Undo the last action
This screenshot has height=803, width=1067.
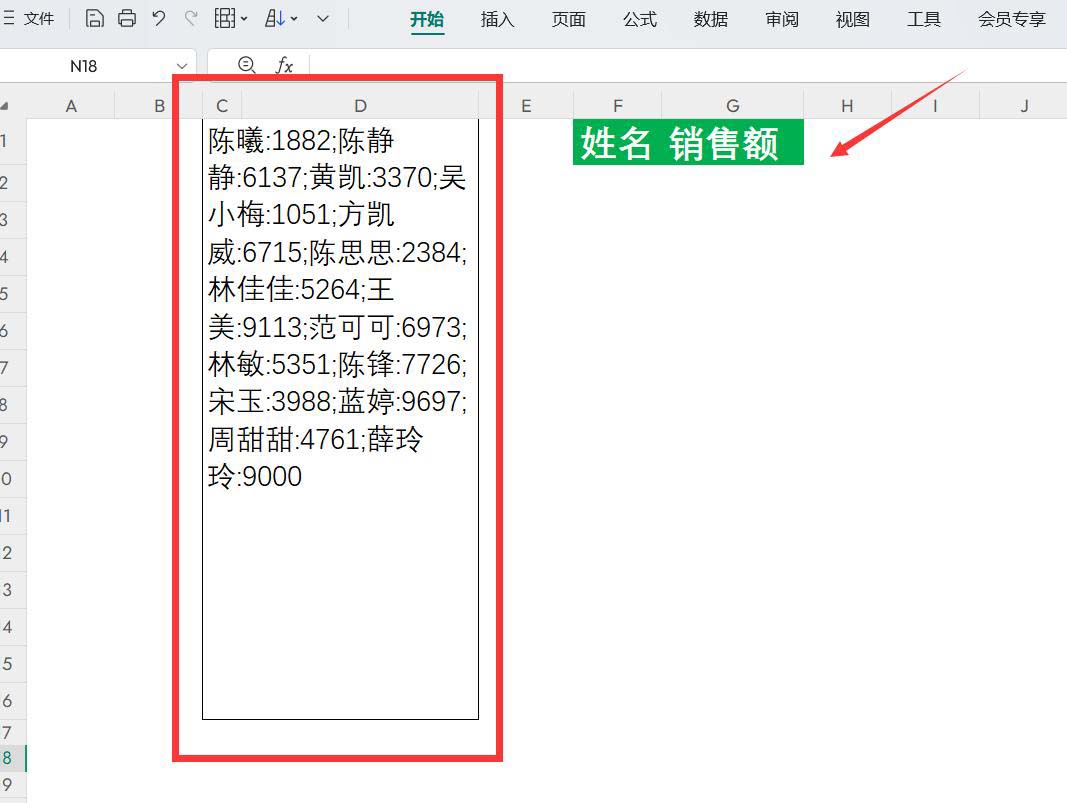(158, 19)
